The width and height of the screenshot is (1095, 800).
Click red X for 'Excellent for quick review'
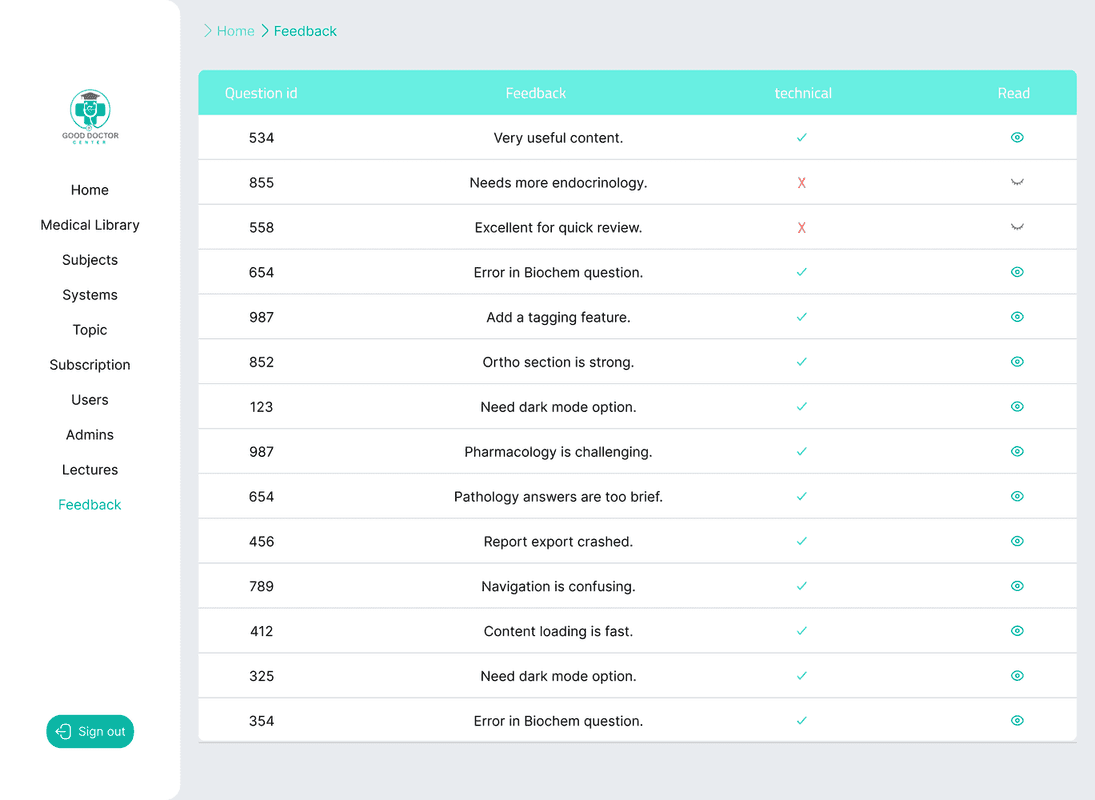pos(801,228)
